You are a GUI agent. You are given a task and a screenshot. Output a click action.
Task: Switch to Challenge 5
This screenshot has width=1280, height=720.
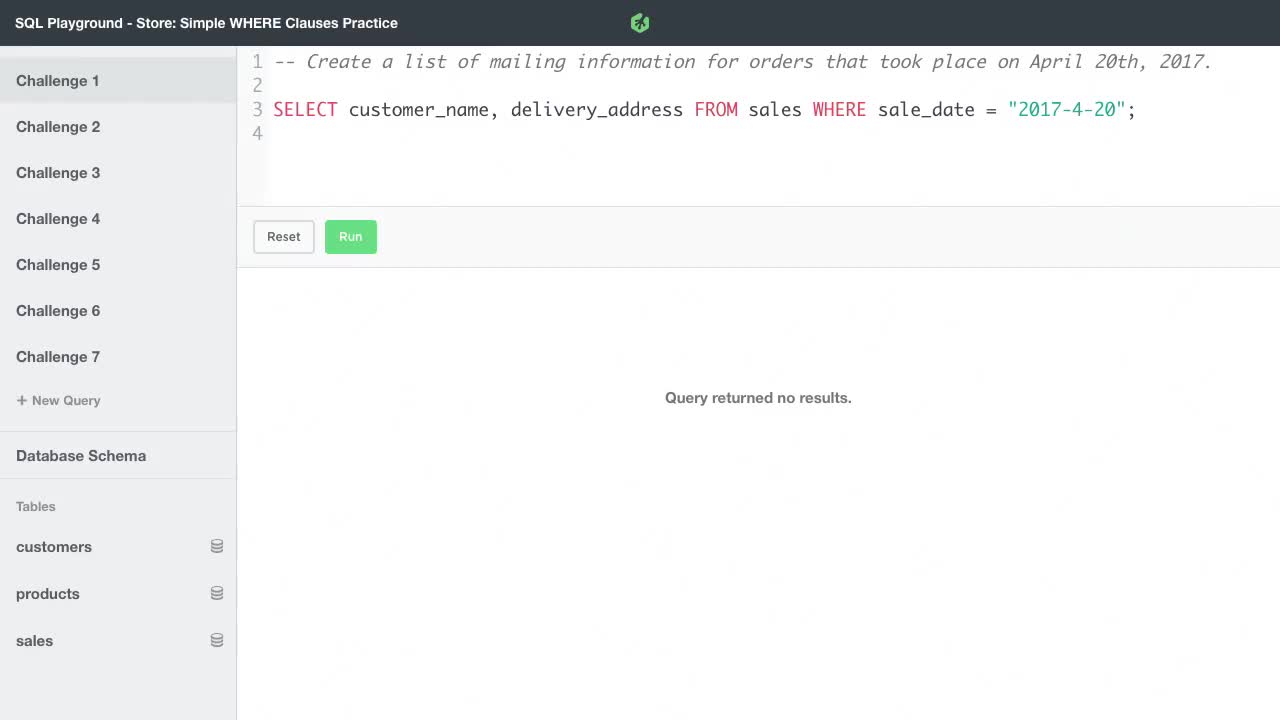click(58, 265)
